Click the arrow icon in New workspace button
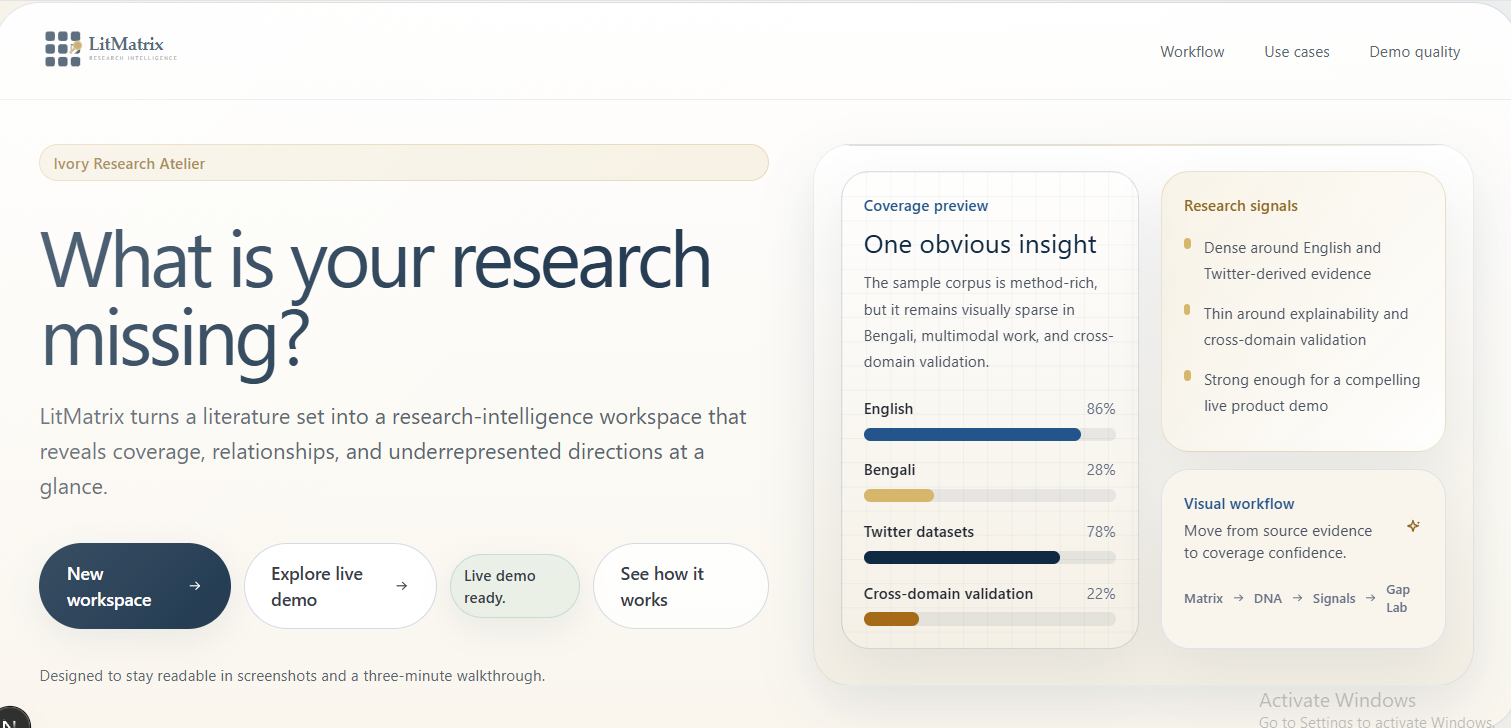1511x728 pixels. pyautogui.click(x=195, y=586)
